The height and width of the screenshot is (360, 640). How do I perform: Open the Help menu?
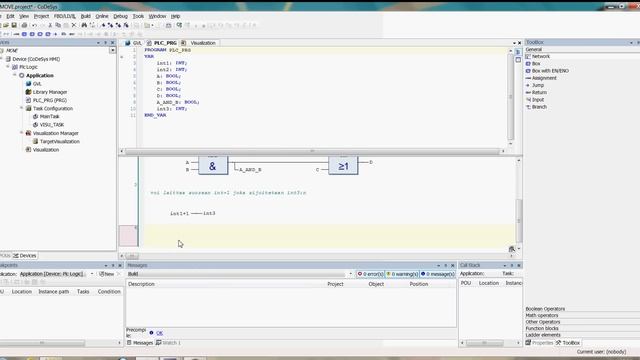[x=175, y=16]
